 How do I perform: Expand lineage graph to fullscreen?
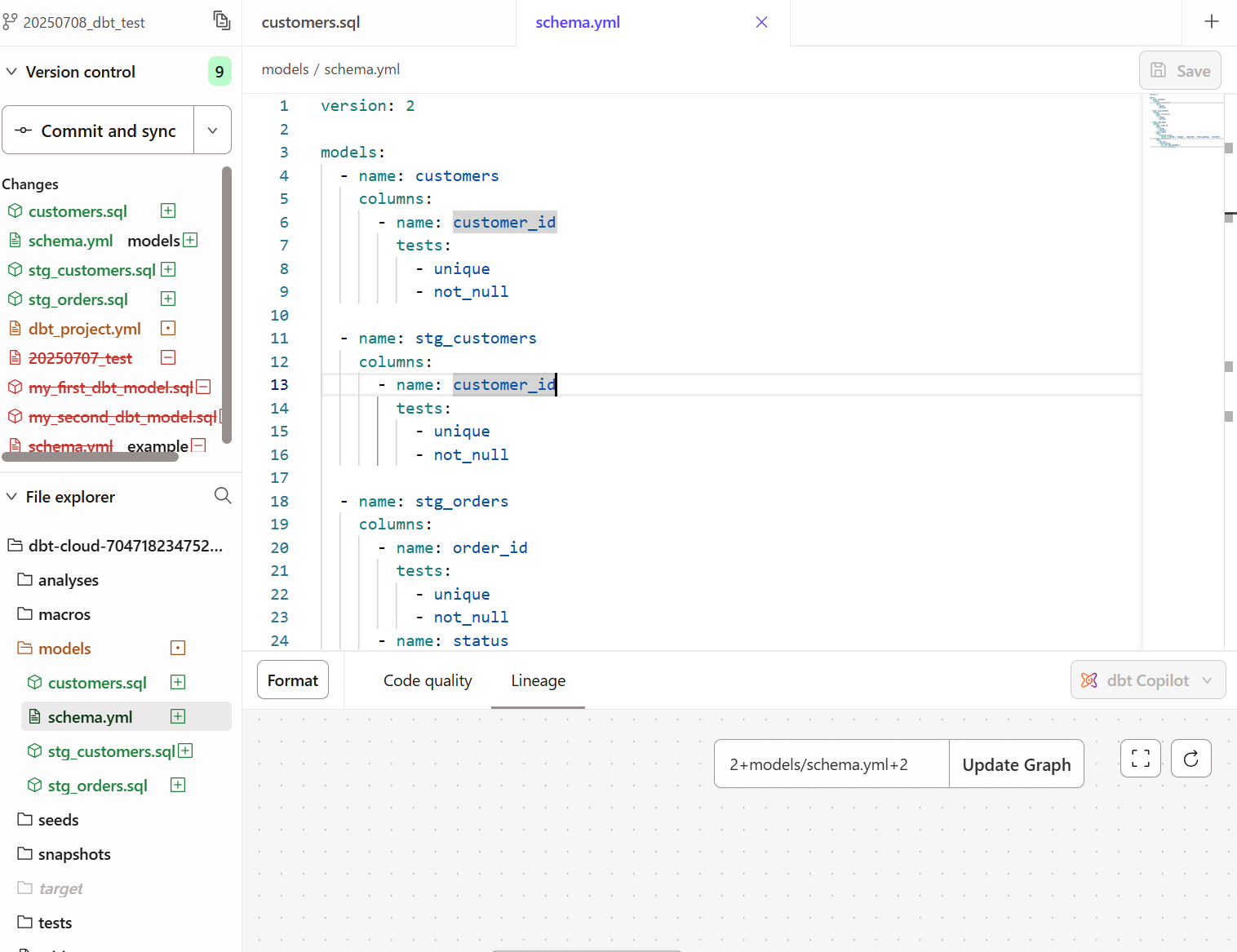(x=1141, y=759)
